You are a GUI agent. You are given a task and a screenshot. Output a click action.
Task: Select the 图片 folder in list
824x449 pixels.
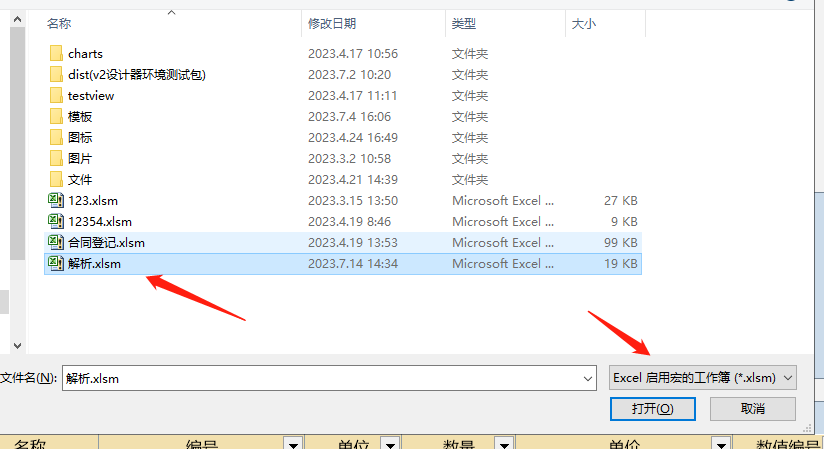click(80, 158)
